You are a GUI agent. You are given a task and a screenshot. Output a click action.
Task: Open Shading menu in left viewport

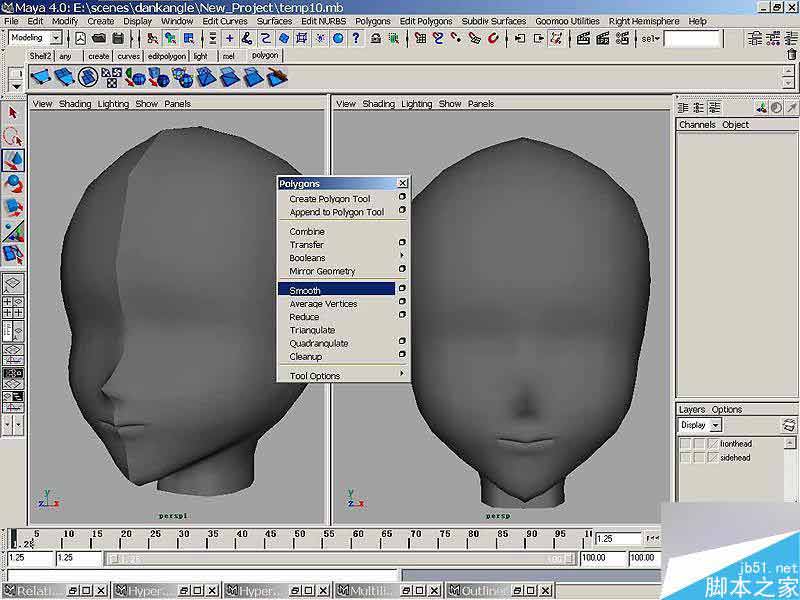pos(75,104)
